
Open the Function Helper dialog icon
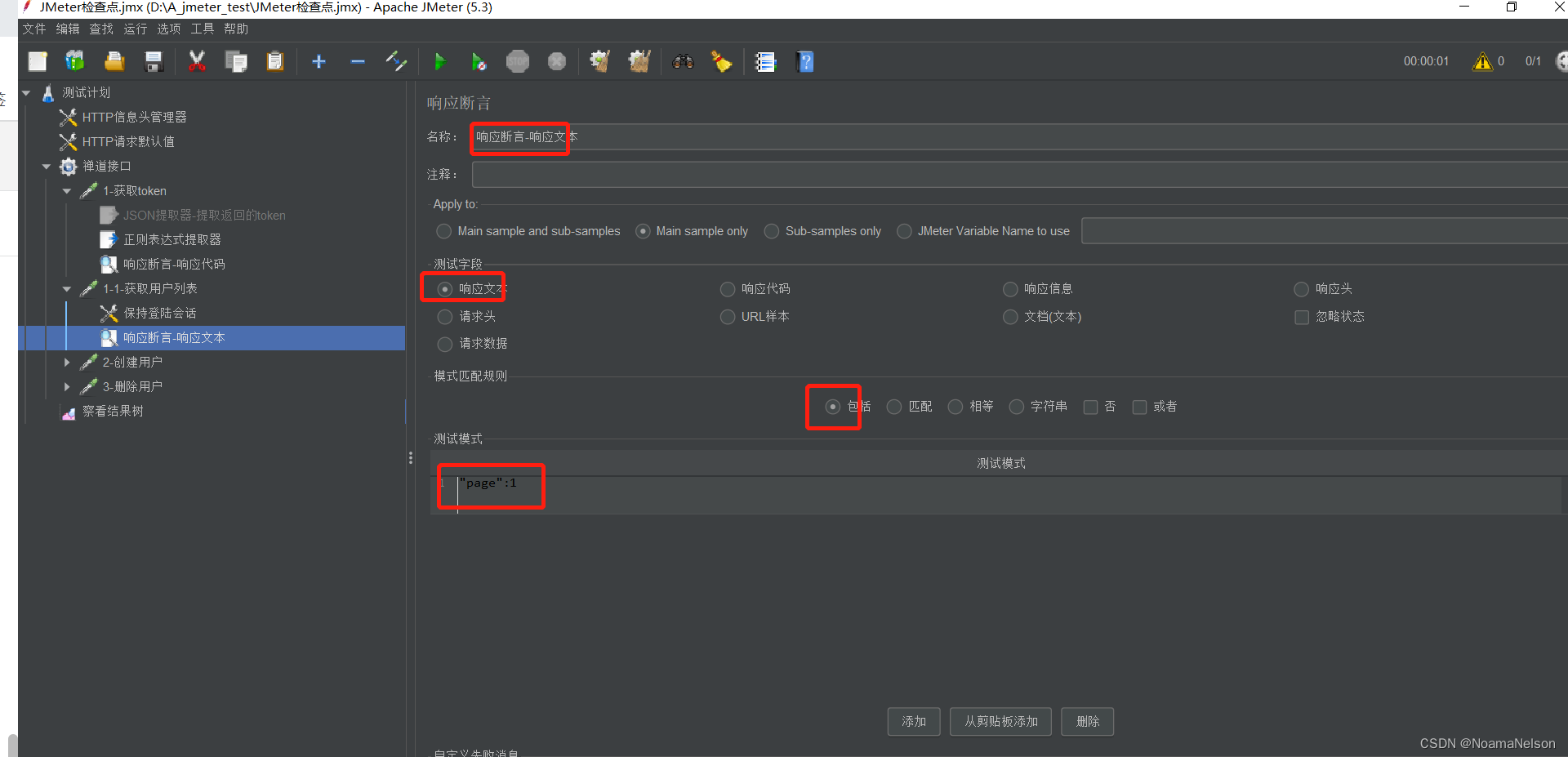(766, 61)
